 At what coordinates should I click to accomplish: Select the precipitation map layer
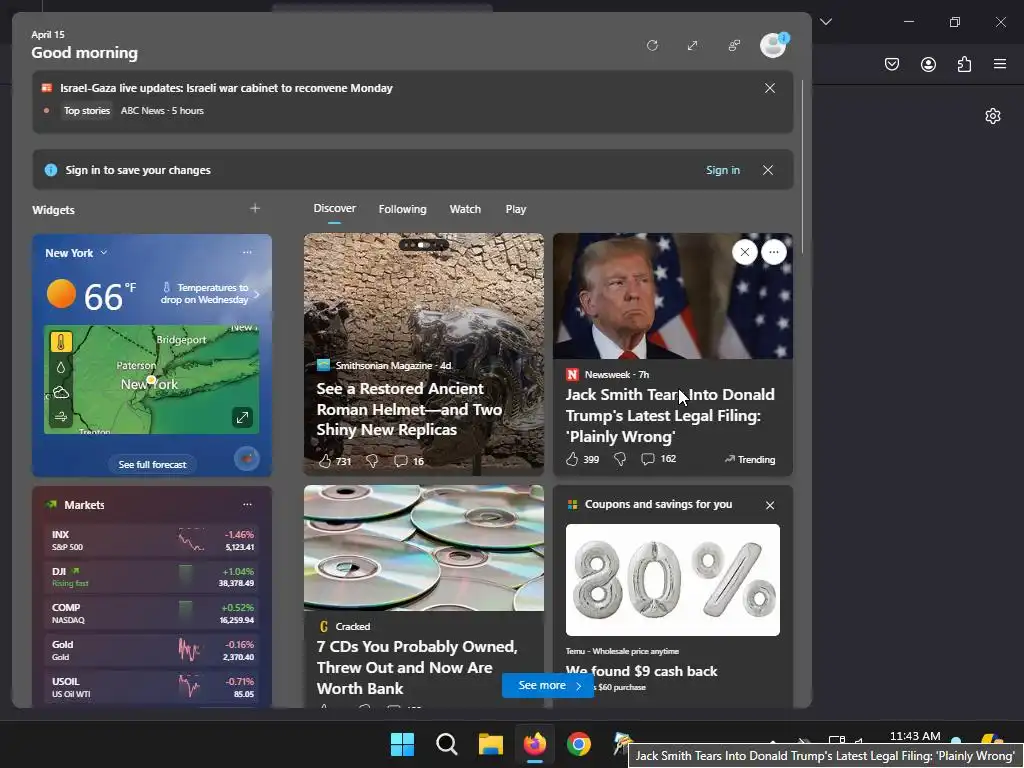[61, 368]
